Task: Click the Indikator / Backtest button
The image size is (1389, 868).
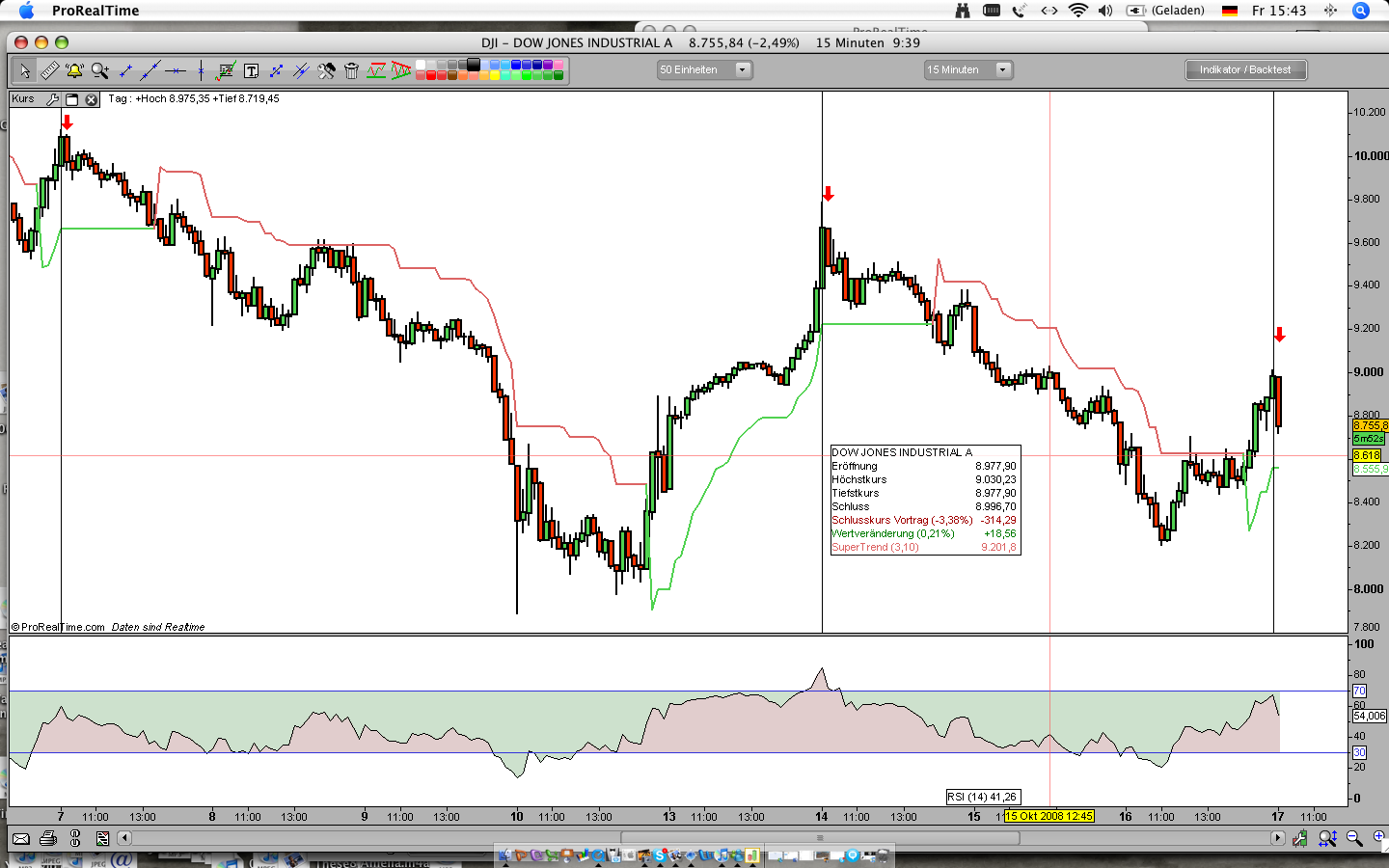Action: coord(1245,69)
